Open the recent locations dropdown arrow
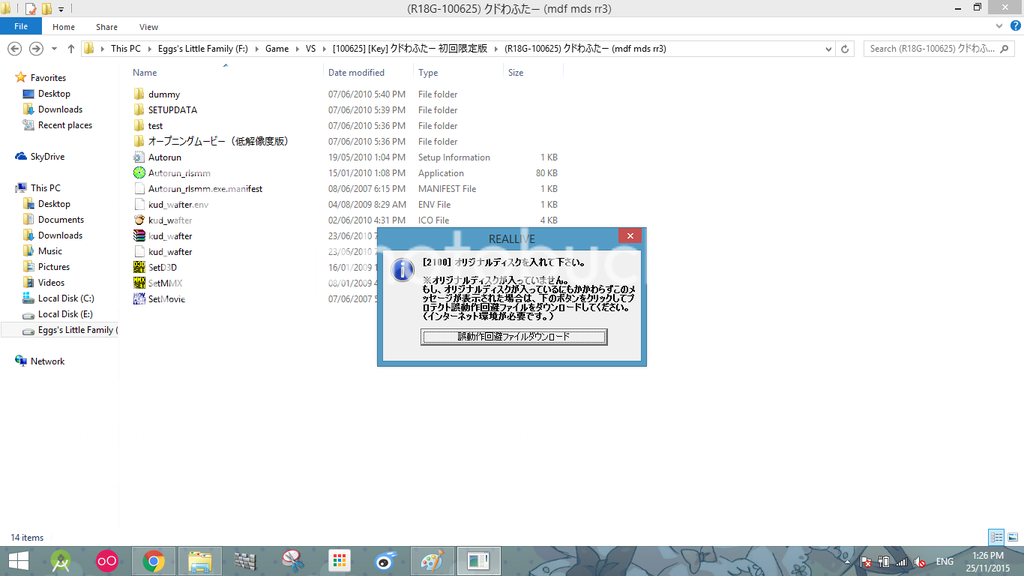1024x576 pixels. point(54,48)
